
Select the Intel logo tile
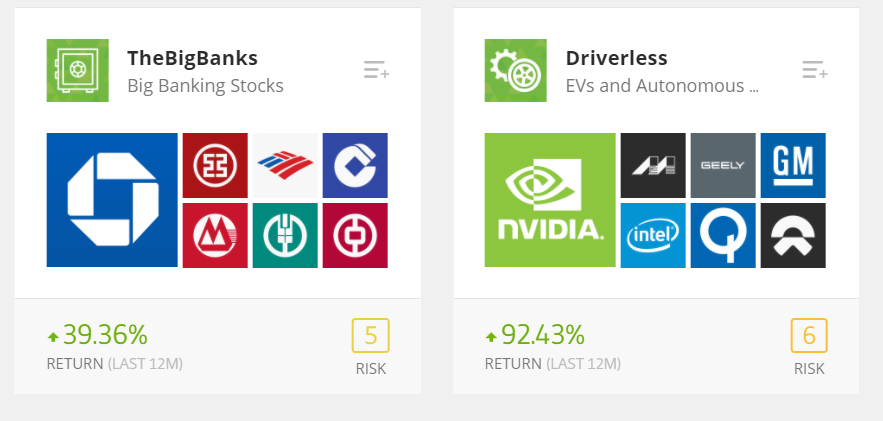pyautogui.click(x=653, y=235)
